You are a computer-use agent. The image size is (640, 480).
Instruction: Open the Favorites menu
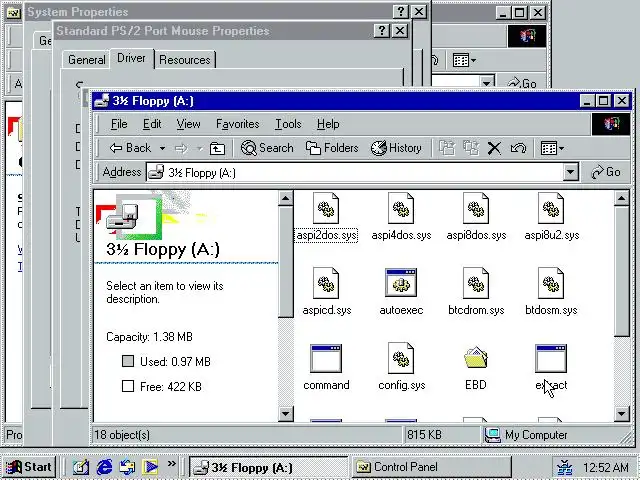[238, 124]
